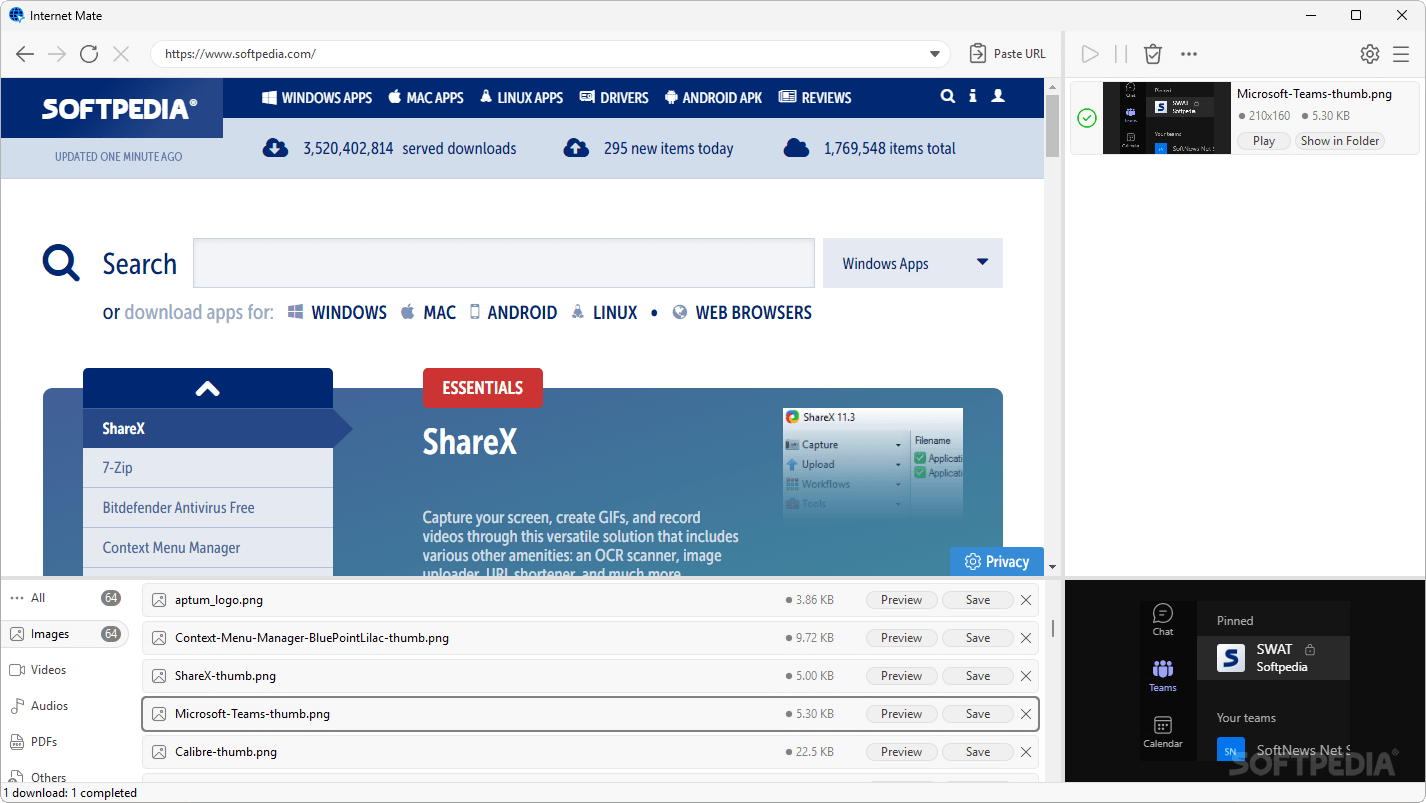This screenshot has height=803, width=1426.
Task: Focus the Softpedia search input field
Action: pyautogui.click(x=504, y=263)
